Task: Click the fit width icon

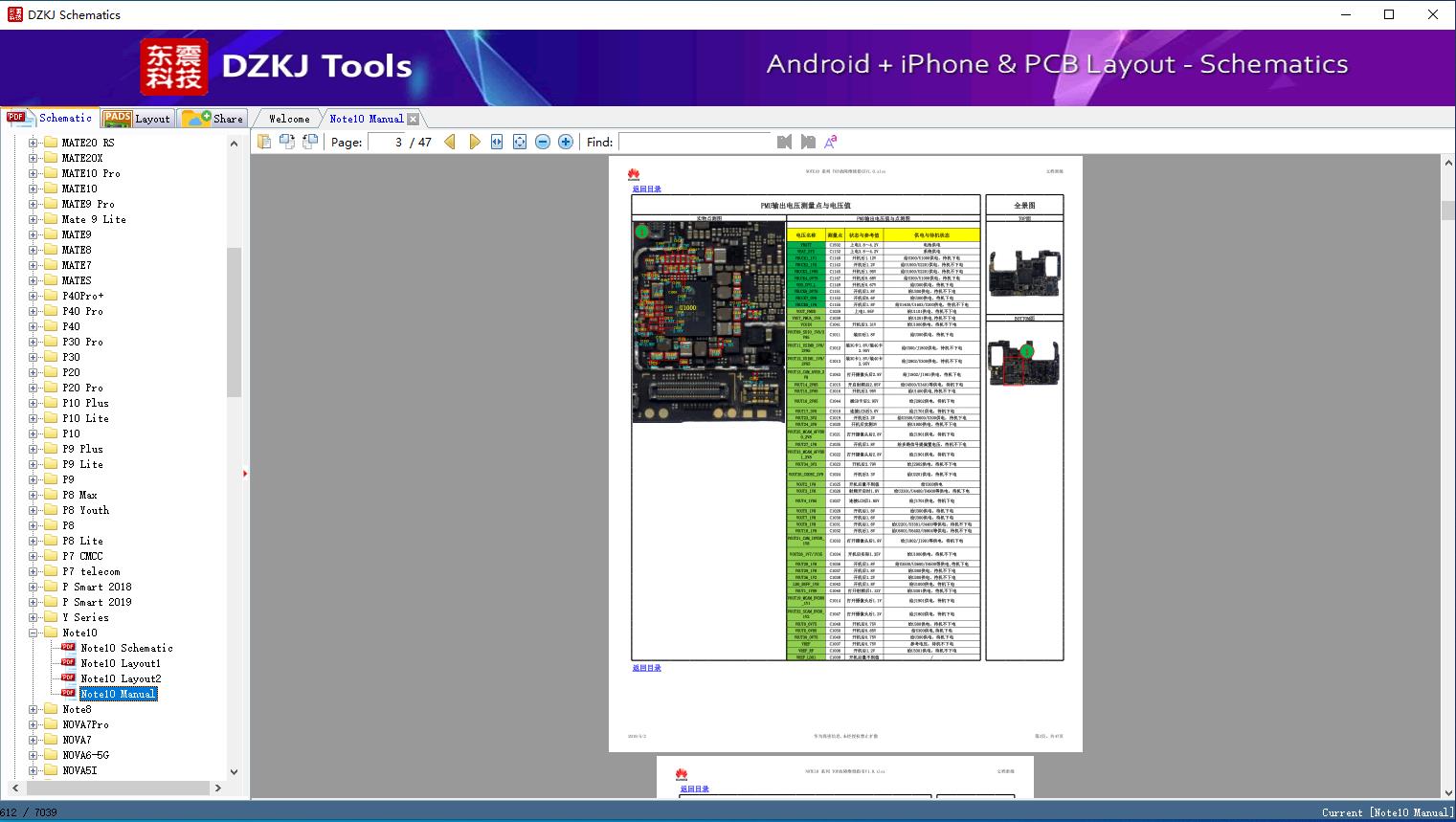Action: click(x=497, y=142)
